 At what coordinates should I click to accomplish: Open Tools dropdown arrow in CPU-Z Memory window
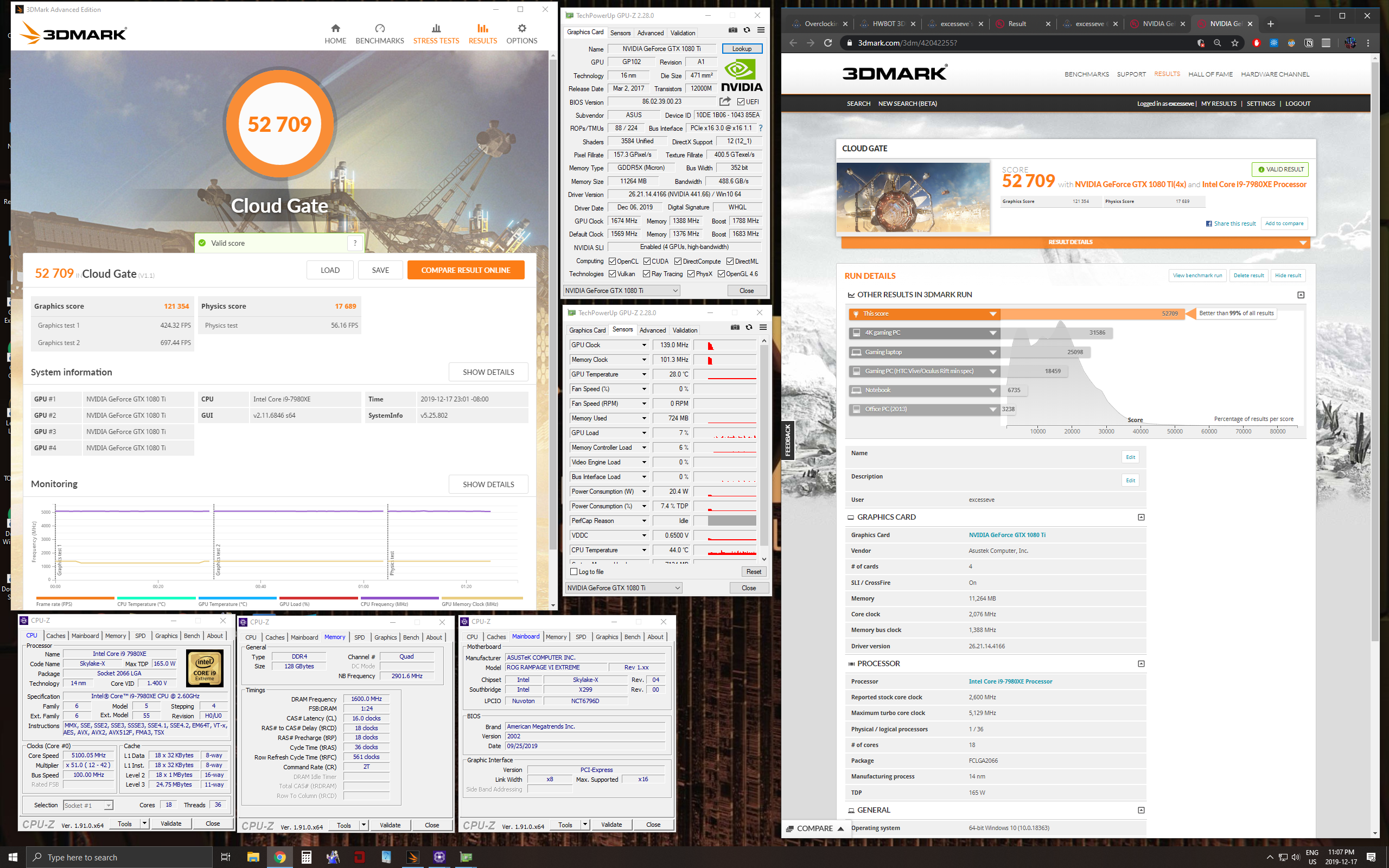364,826
